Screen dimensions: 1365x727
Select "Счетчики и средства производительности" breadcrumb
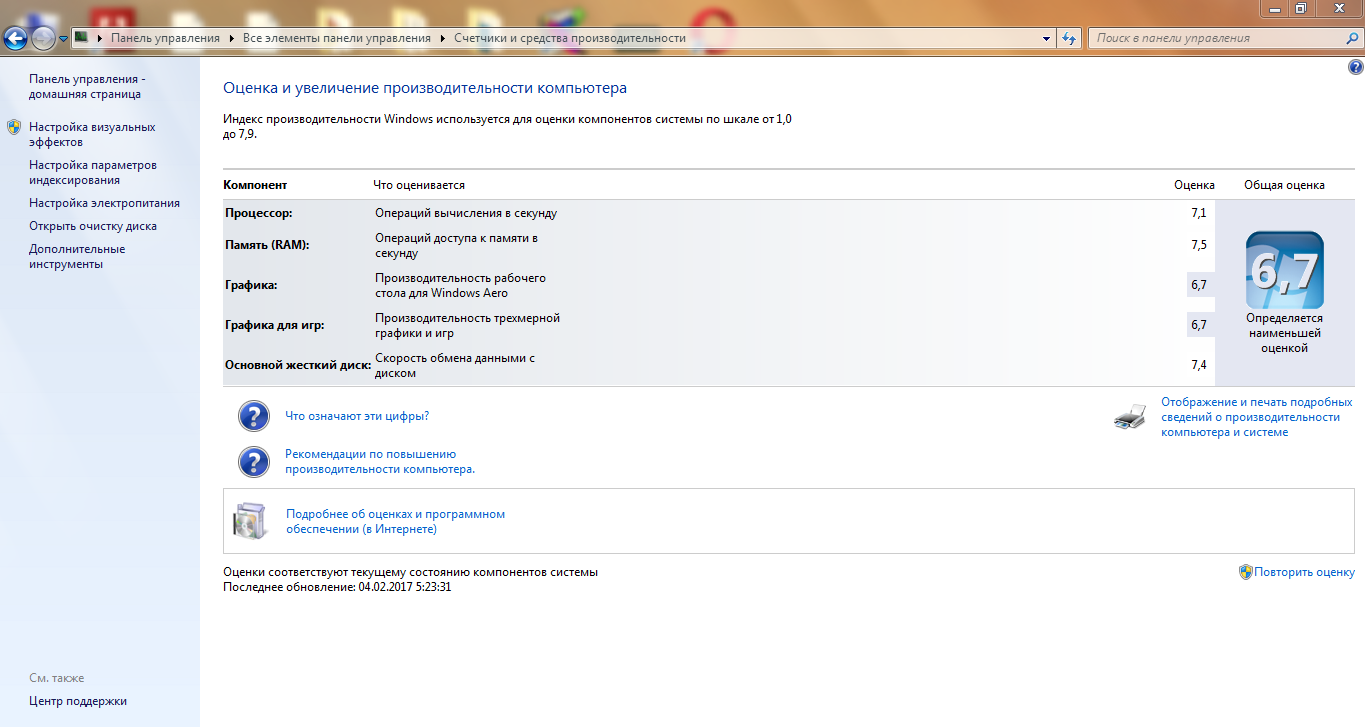tap(570, 38)
